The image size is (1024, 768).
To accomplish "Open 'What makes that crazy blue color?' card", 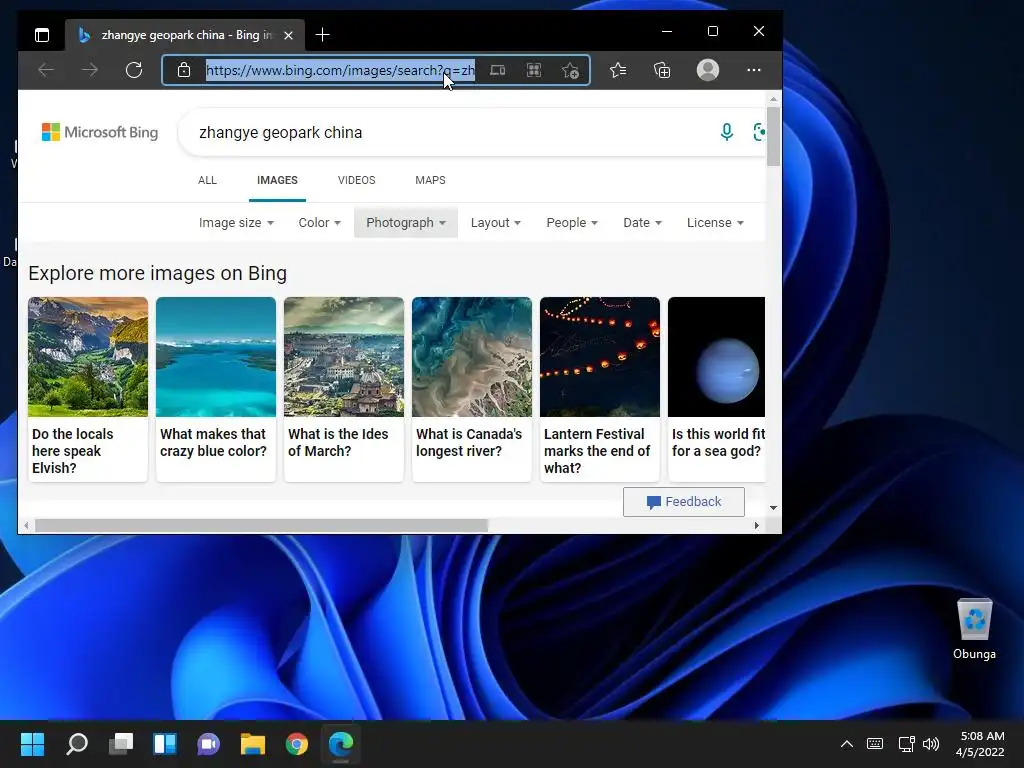I will pos(216,389).
